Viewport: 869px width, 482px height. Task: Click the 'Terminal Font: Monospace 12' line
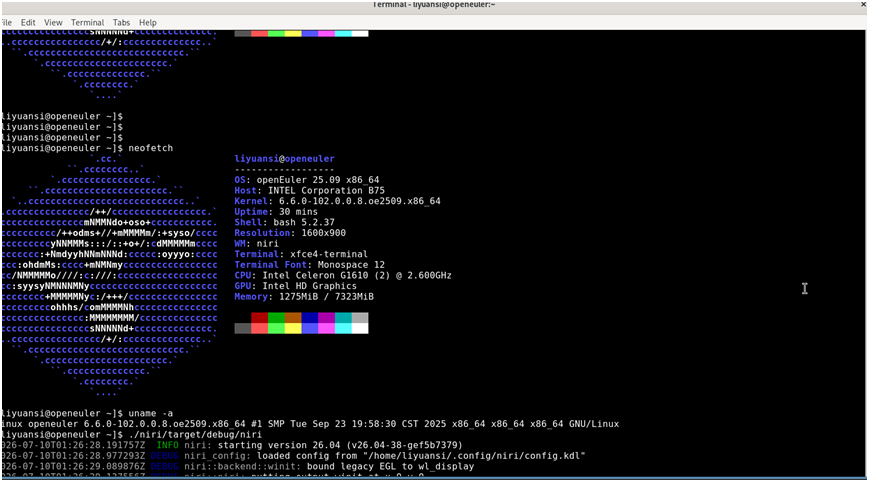pyautogui.click(x=309, y=265)
